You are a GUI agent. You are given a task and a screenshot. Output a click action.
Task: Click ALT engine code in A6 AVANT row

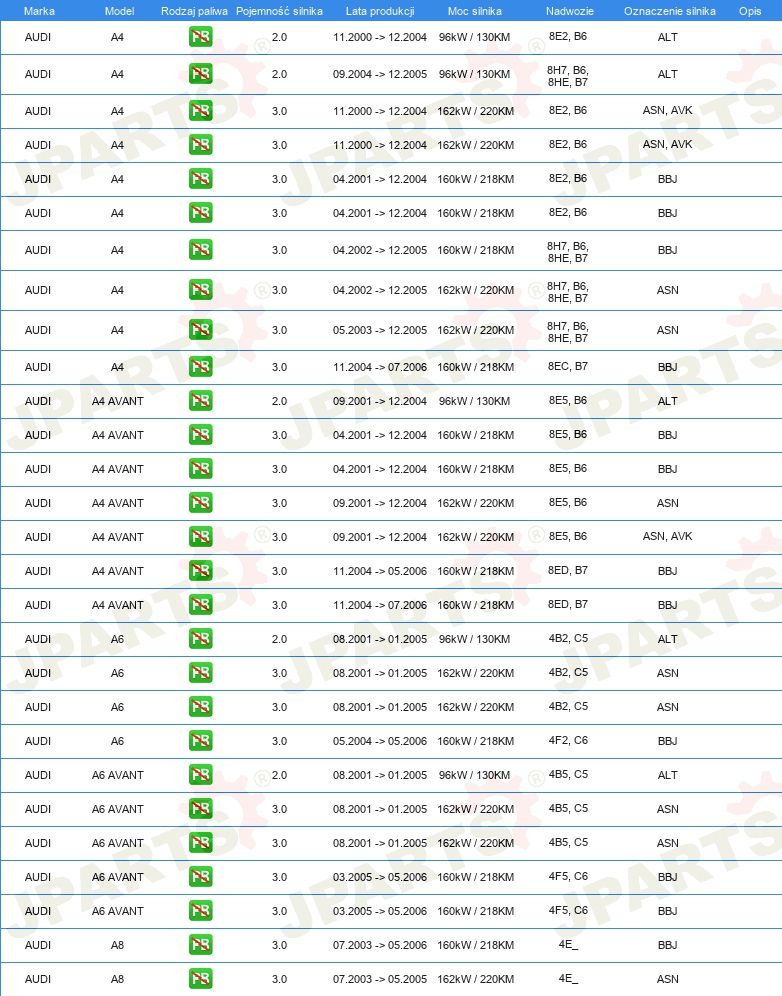(x=668, y=775)
